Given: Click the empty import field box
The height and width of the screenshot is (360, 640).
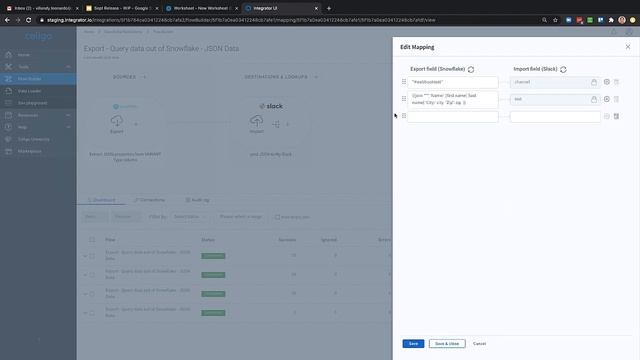Looking at the screenshot, I should point(555,116).
